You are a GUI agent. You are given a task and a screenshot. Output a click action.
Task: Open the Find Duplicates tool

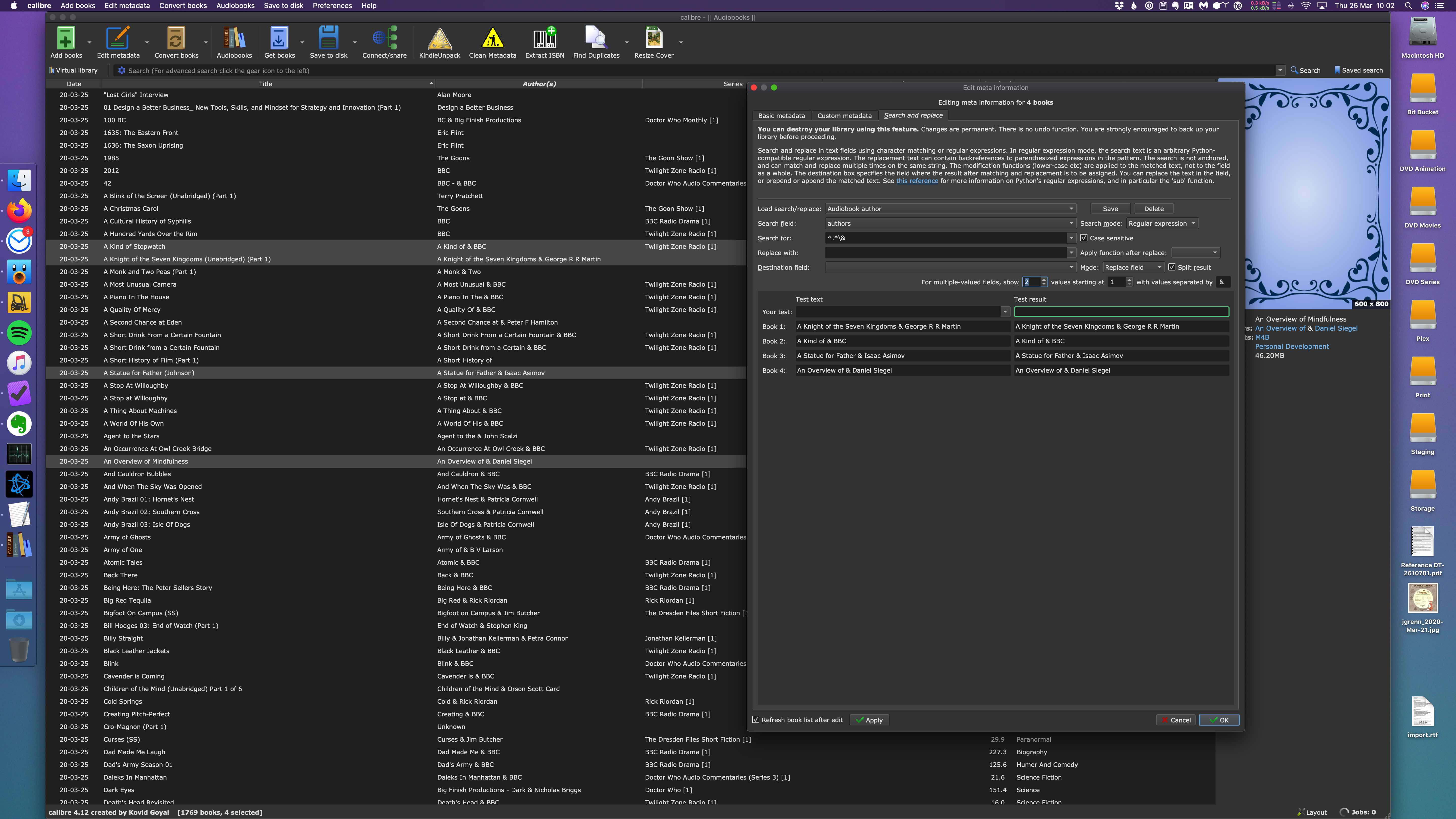[596, 38]
